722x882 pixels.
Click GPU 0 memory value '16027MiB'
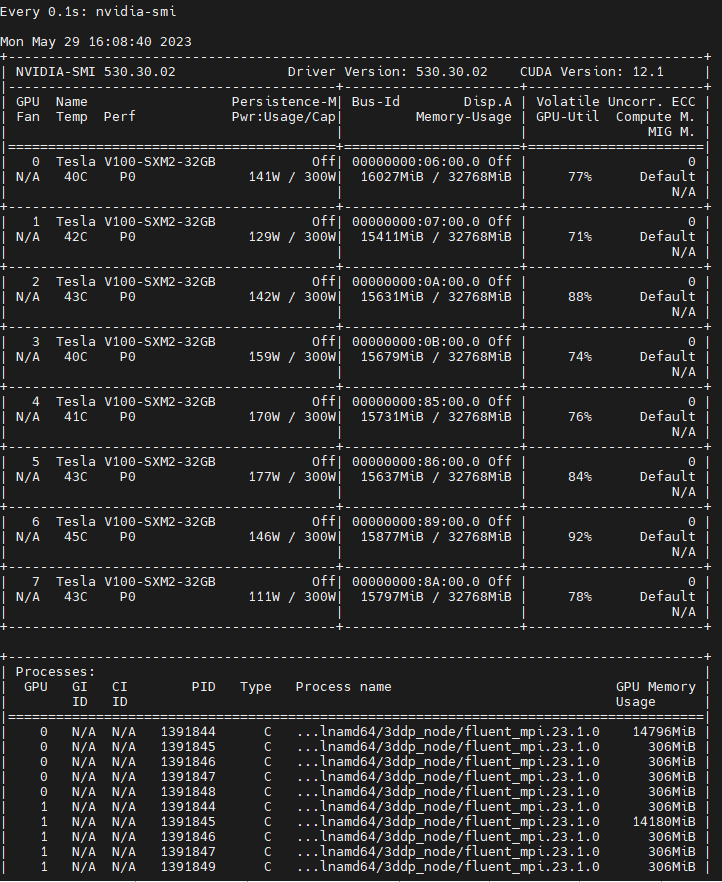(392, 177)
